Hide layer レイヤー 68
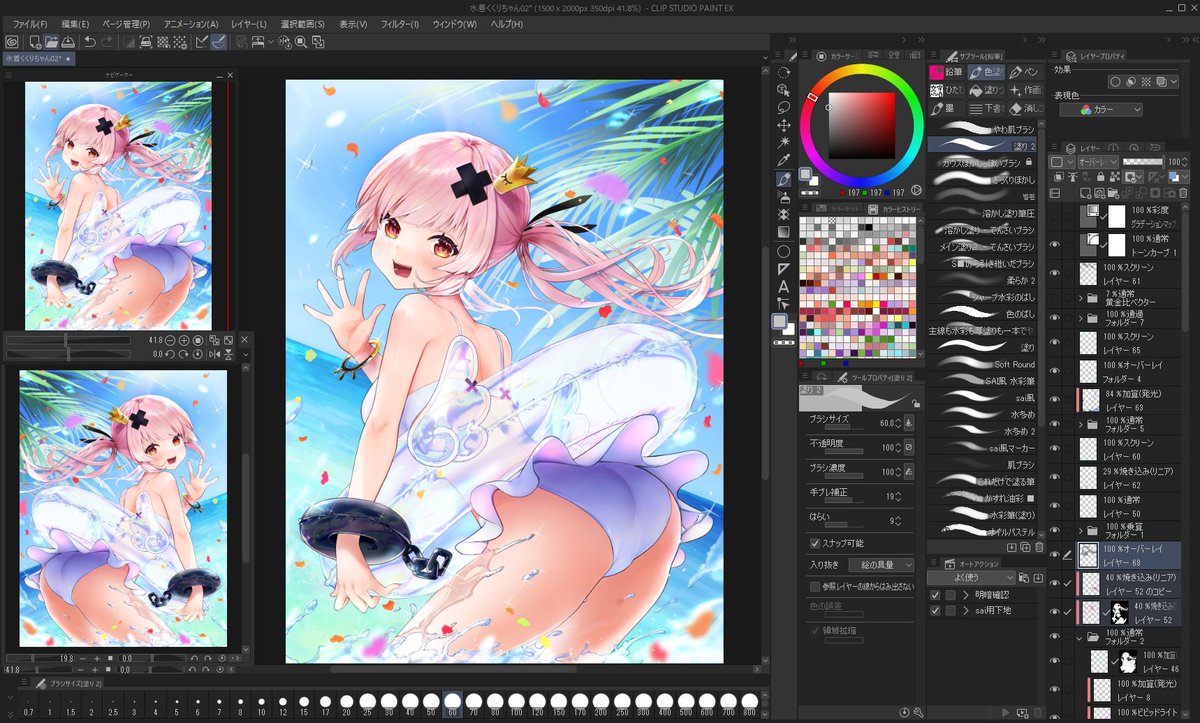 point(1054,554)
